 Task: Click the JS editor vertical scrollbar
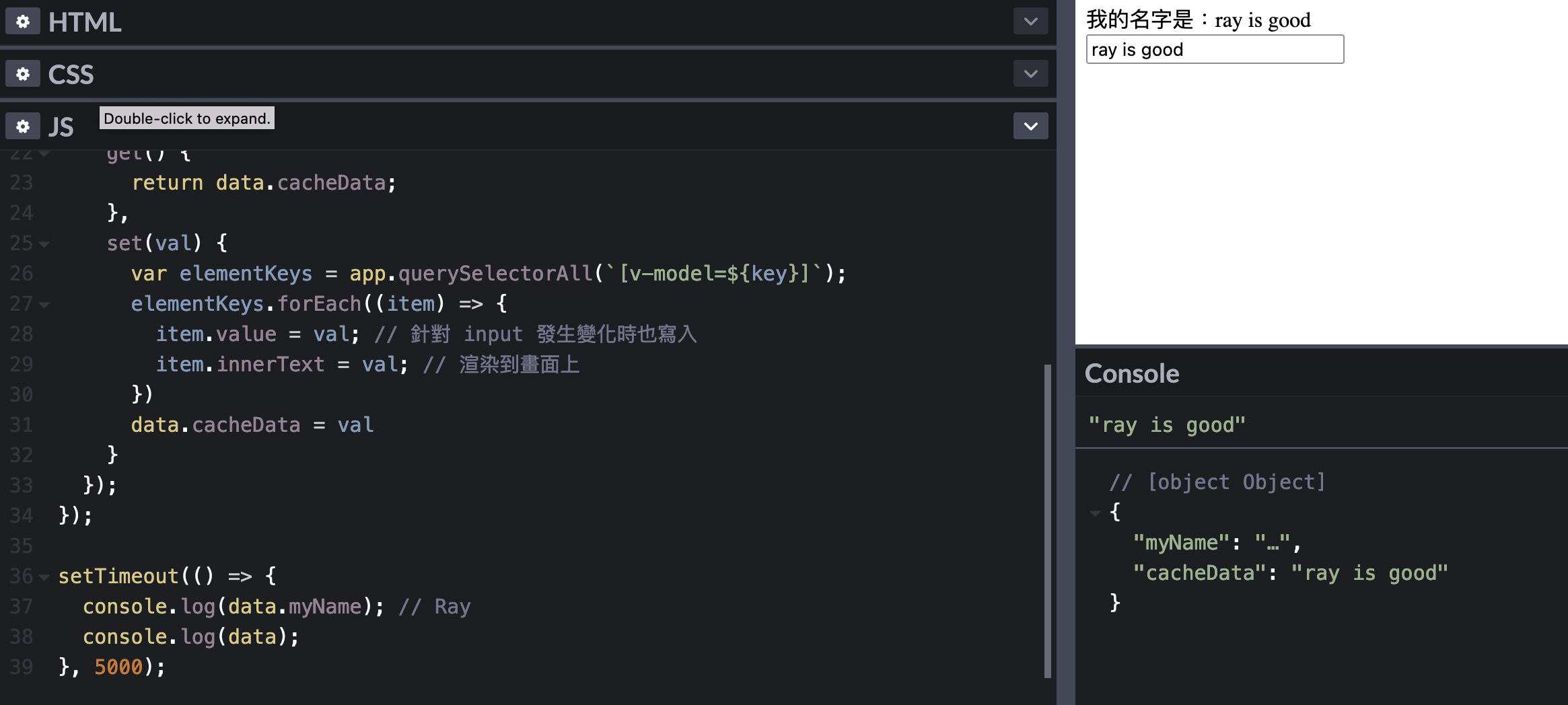(x=1047, y=521)
